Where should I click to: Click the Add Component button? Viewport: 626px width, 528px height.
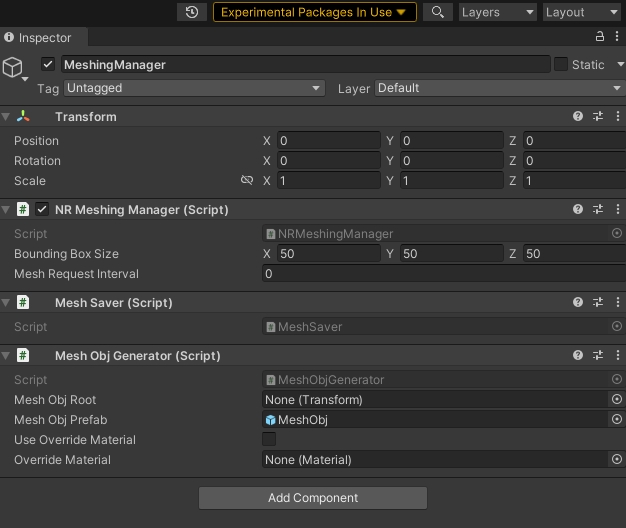coord(312,498)
